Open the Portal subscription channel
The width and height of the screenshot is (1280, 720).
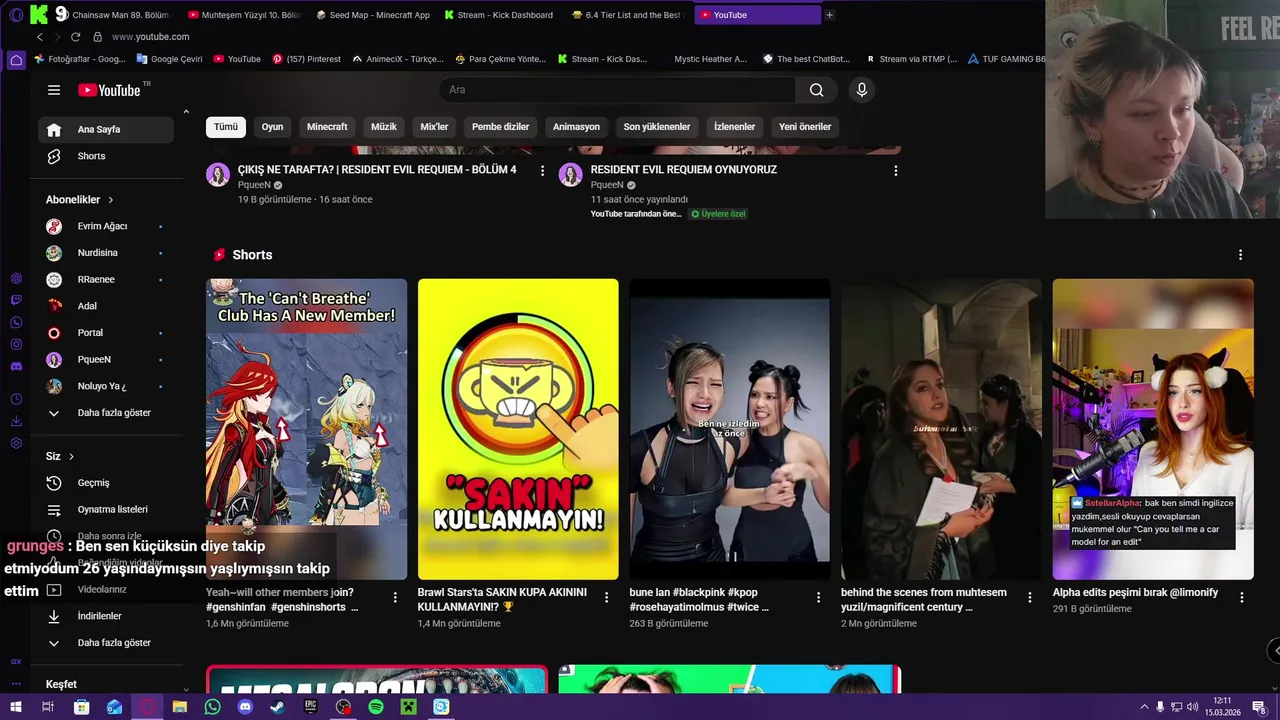pos(106,333)
